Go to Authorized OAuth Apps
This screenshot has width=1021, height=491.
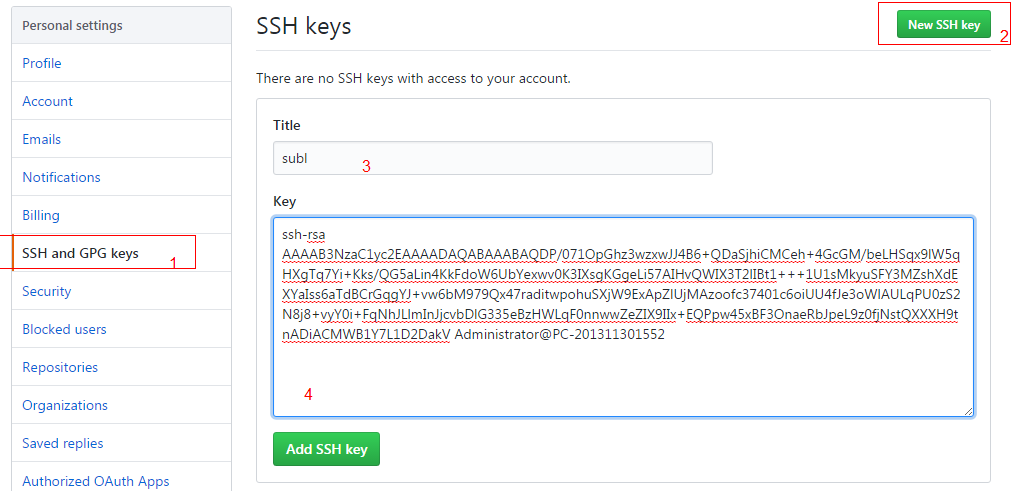tap(96, 481)
